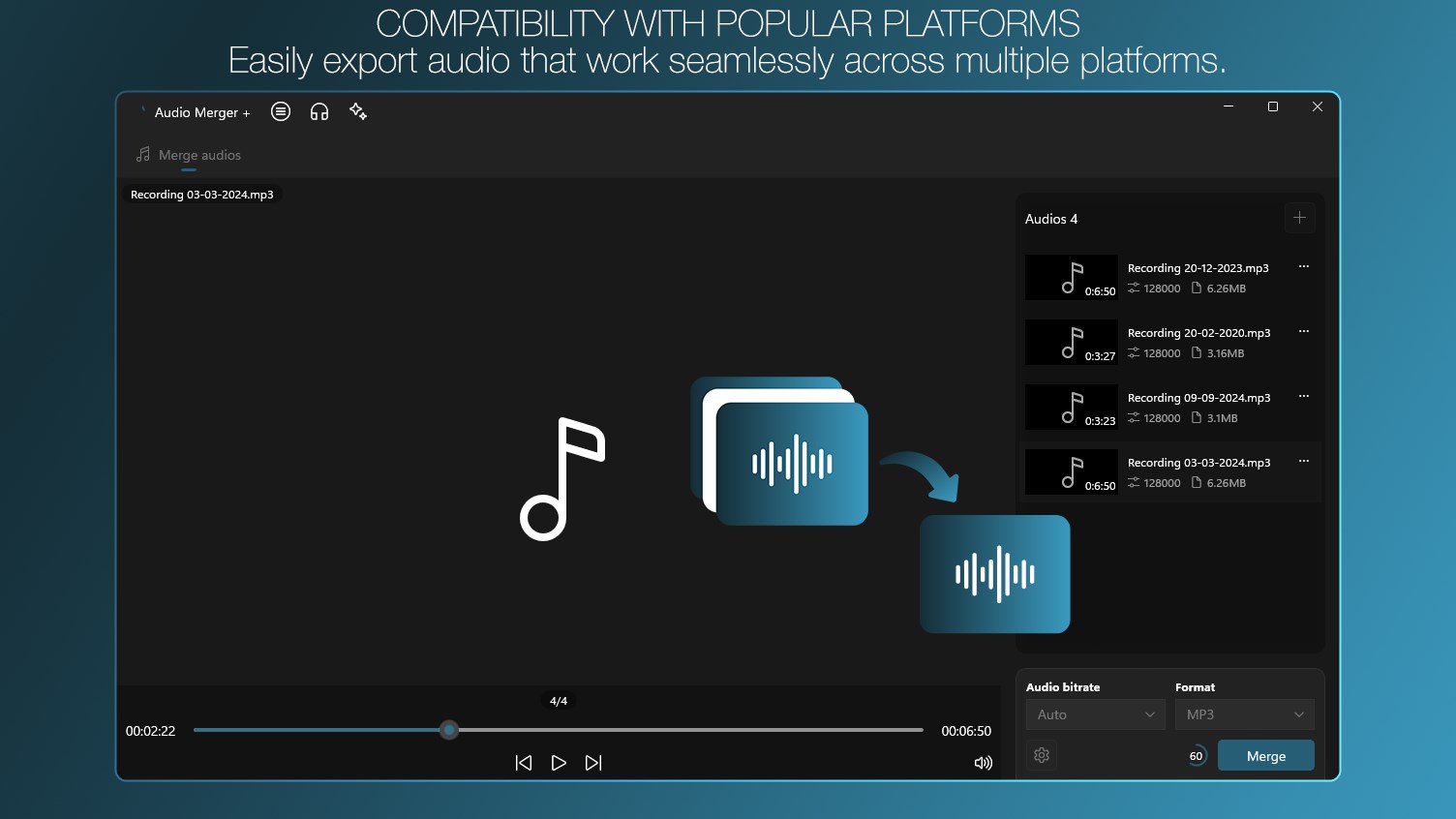The width and height of the screenshot is (1456, 819).
Task: Click Recording 20-12-2023.mp3 file name
Action: [x=1198, y=268]
